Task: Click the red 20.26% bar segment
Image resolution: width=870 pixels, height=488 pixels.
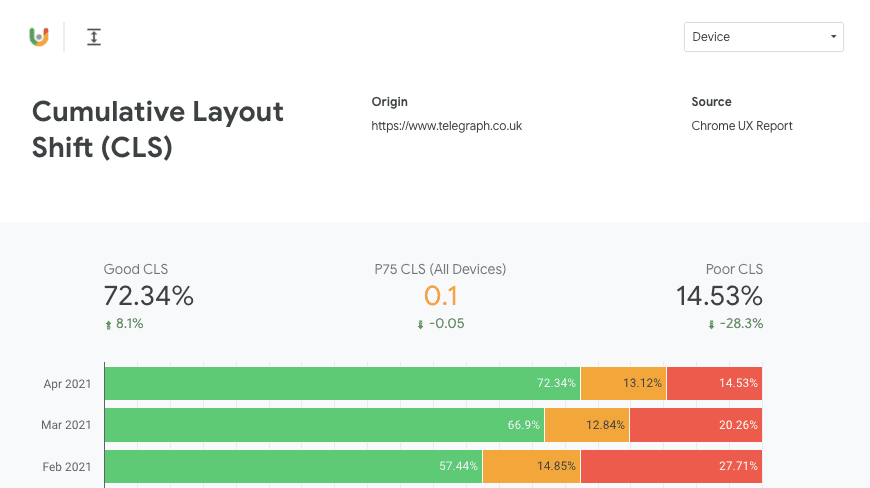Action: (695, 425)
